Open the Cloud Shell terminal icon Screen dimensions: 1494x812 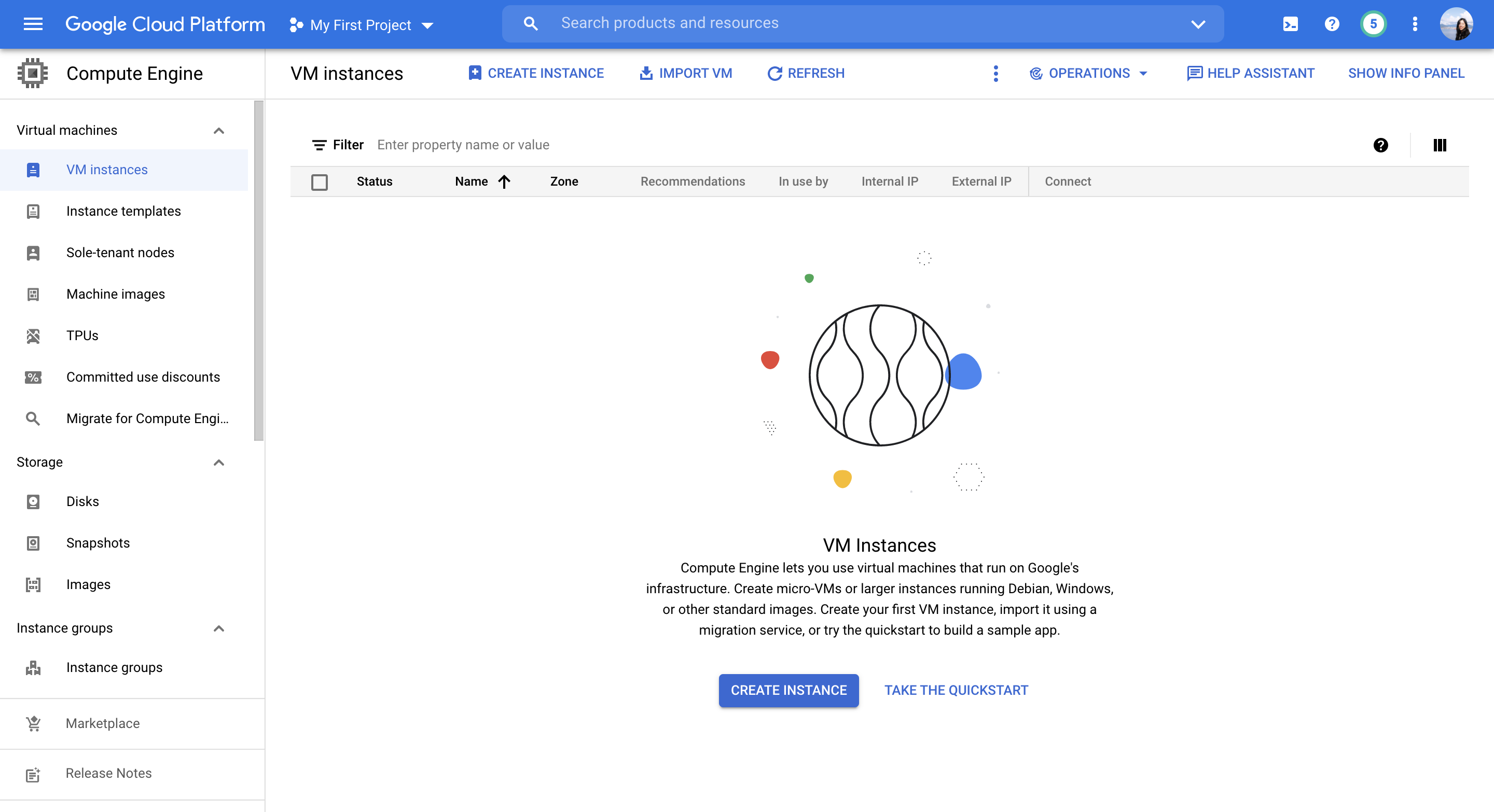point(1291,24)
